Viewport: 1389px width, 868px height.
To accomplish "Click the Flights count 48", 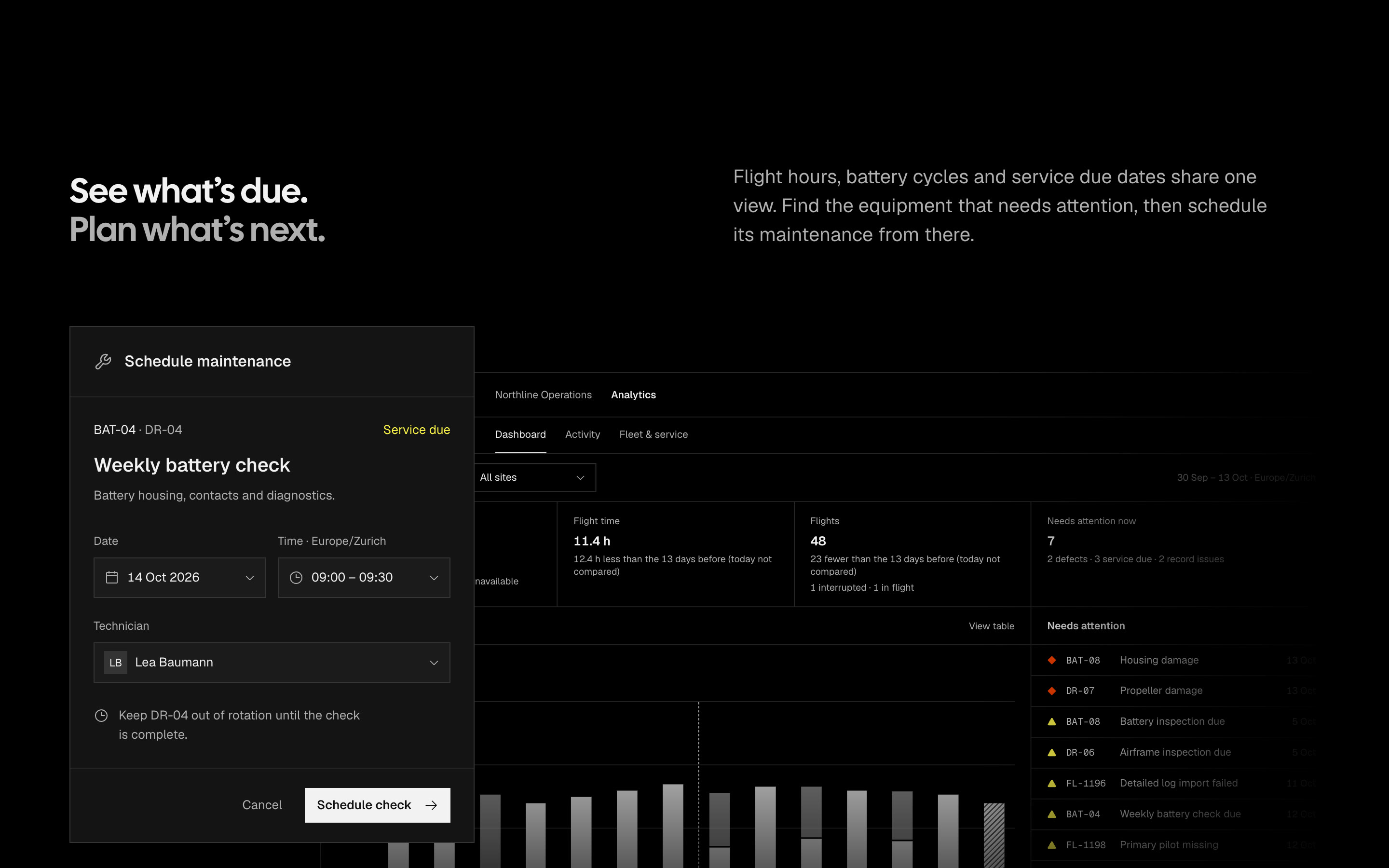I will (818, 542).
